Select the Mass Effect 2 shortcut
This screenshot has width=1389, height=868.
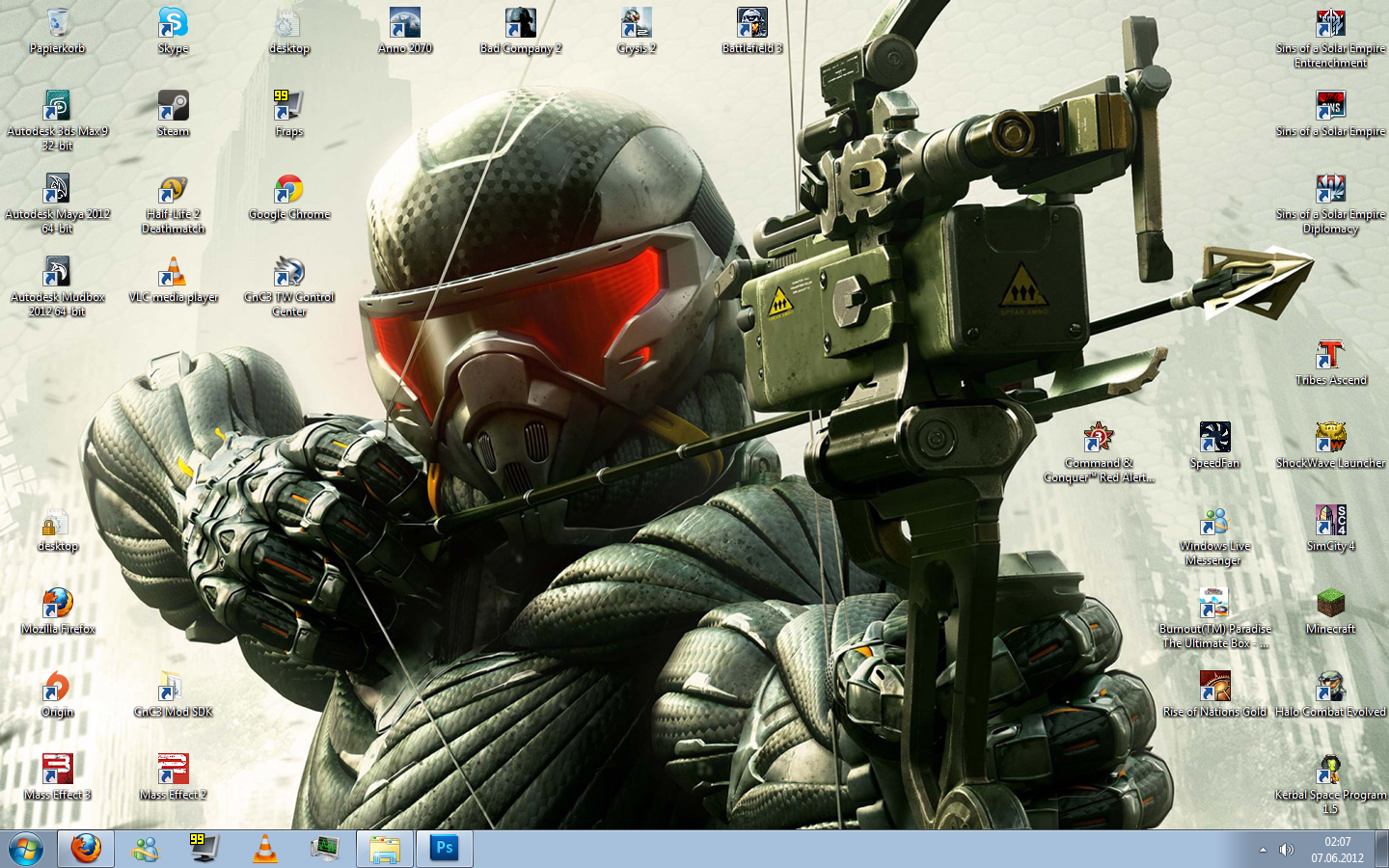click(173, 777)
